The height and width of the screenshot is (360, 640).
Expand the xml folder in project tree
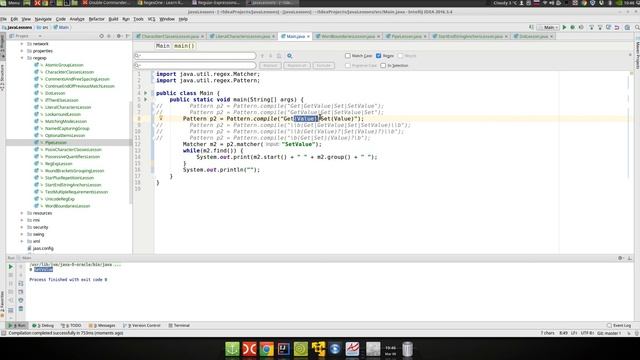[x=22, y=241]
